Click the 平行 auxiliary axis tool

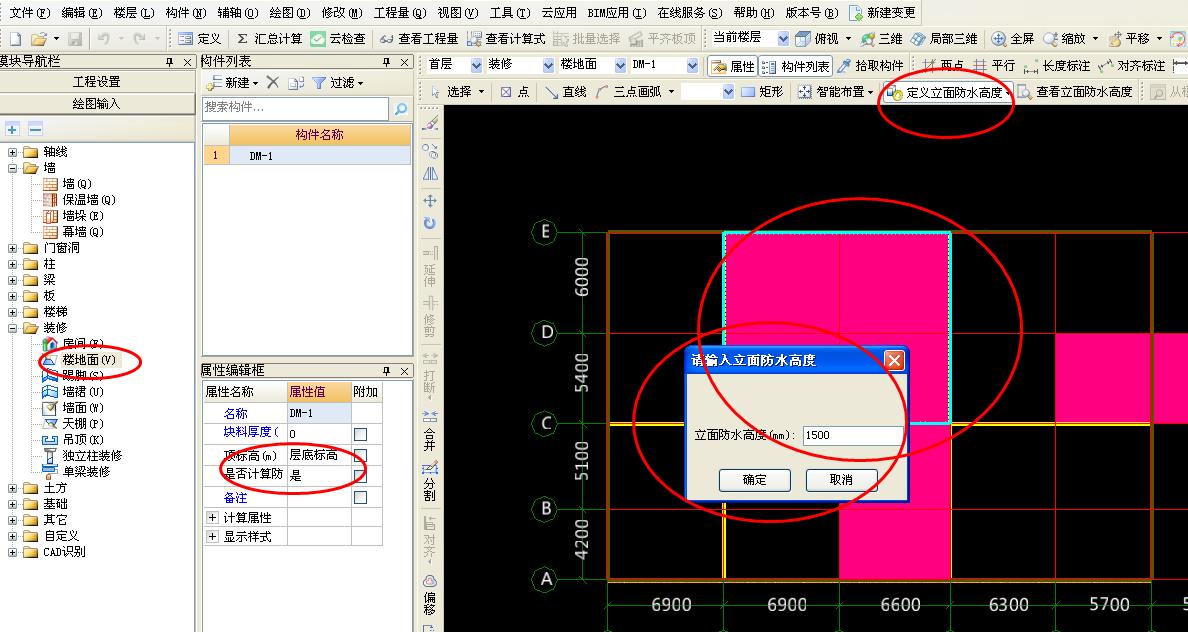point(994,67)
